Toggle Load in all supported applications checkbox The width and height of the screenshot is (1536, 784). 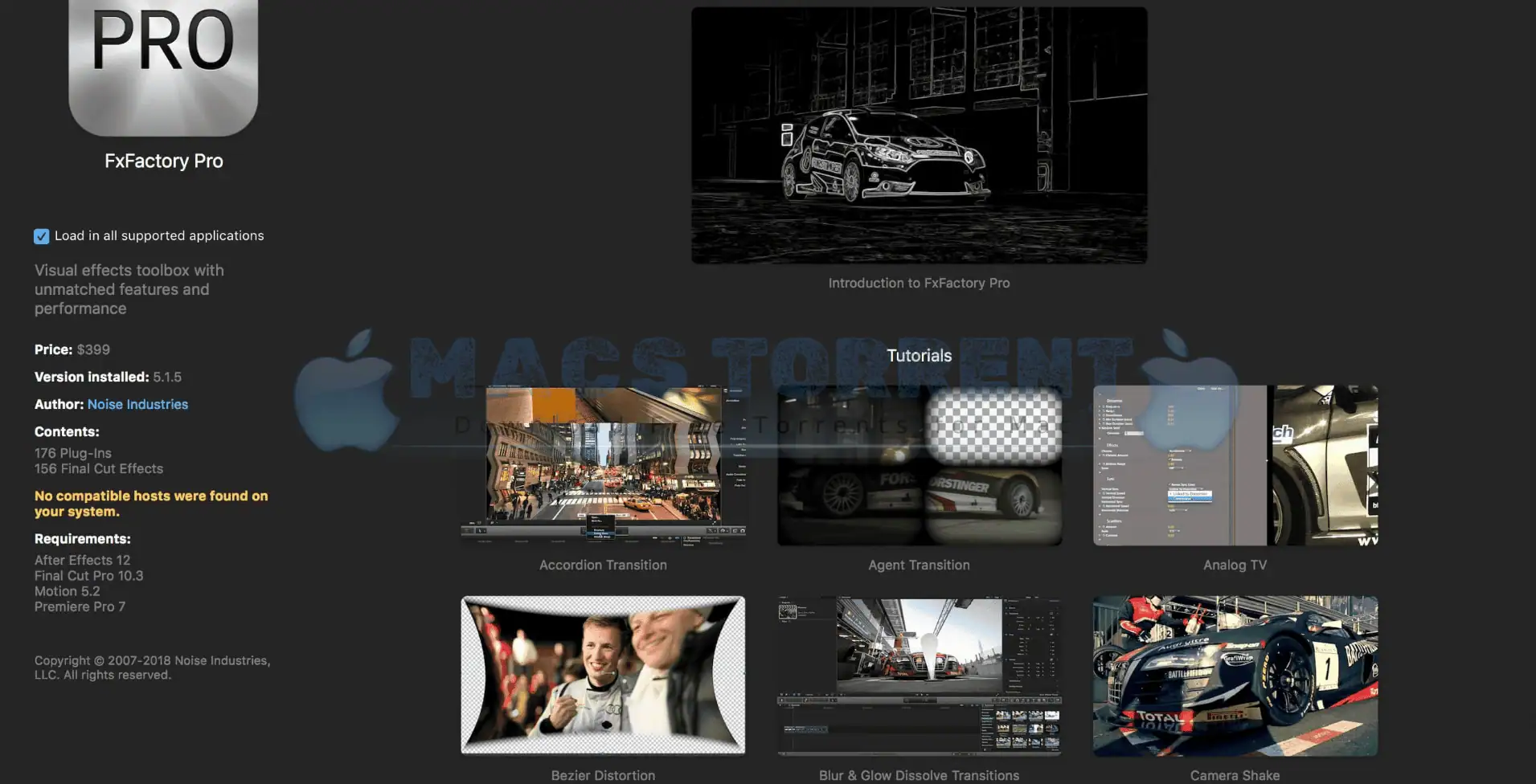coord(42,236)
